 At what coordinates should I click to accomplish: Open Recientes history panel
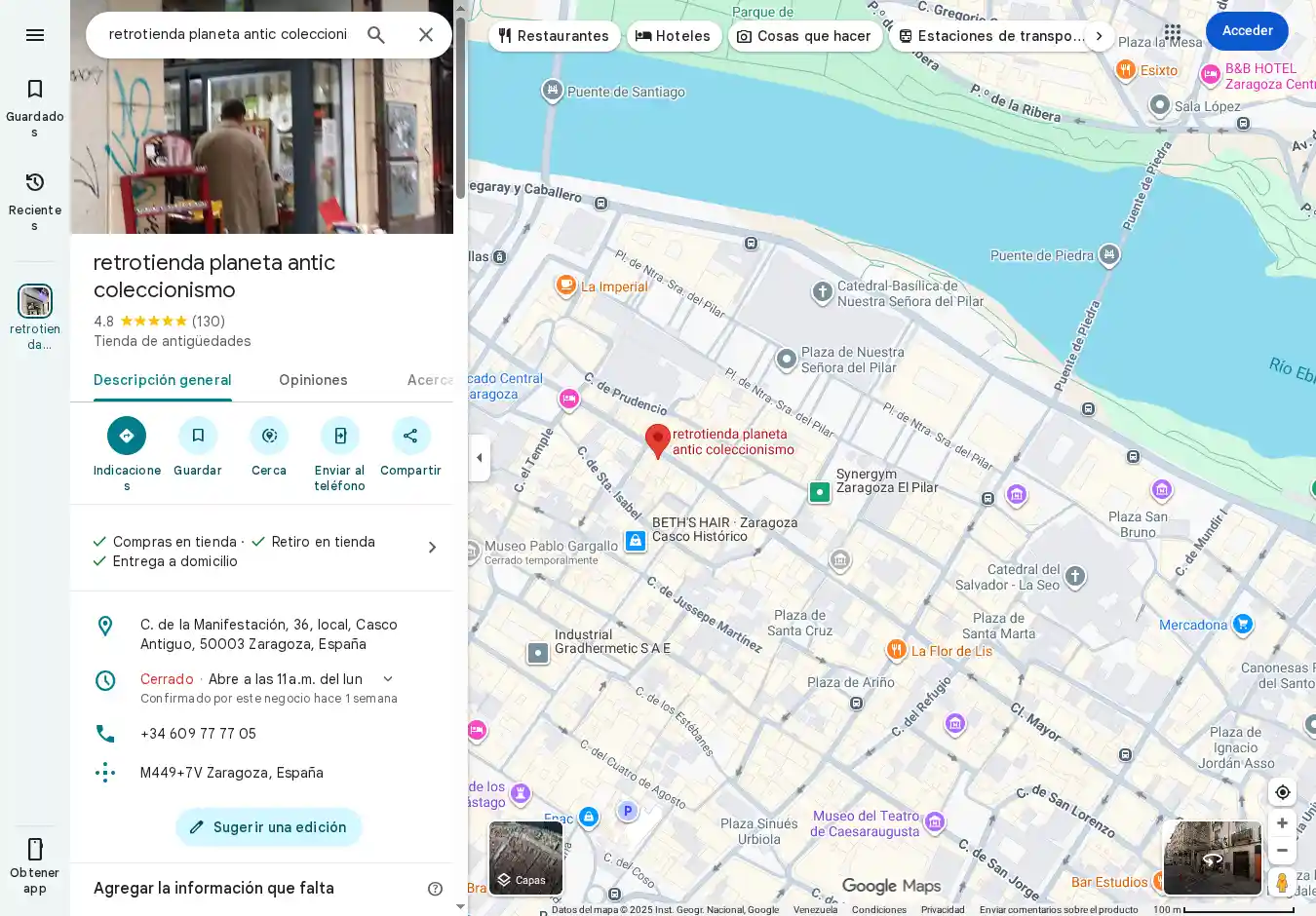click(x=35, y=199)
